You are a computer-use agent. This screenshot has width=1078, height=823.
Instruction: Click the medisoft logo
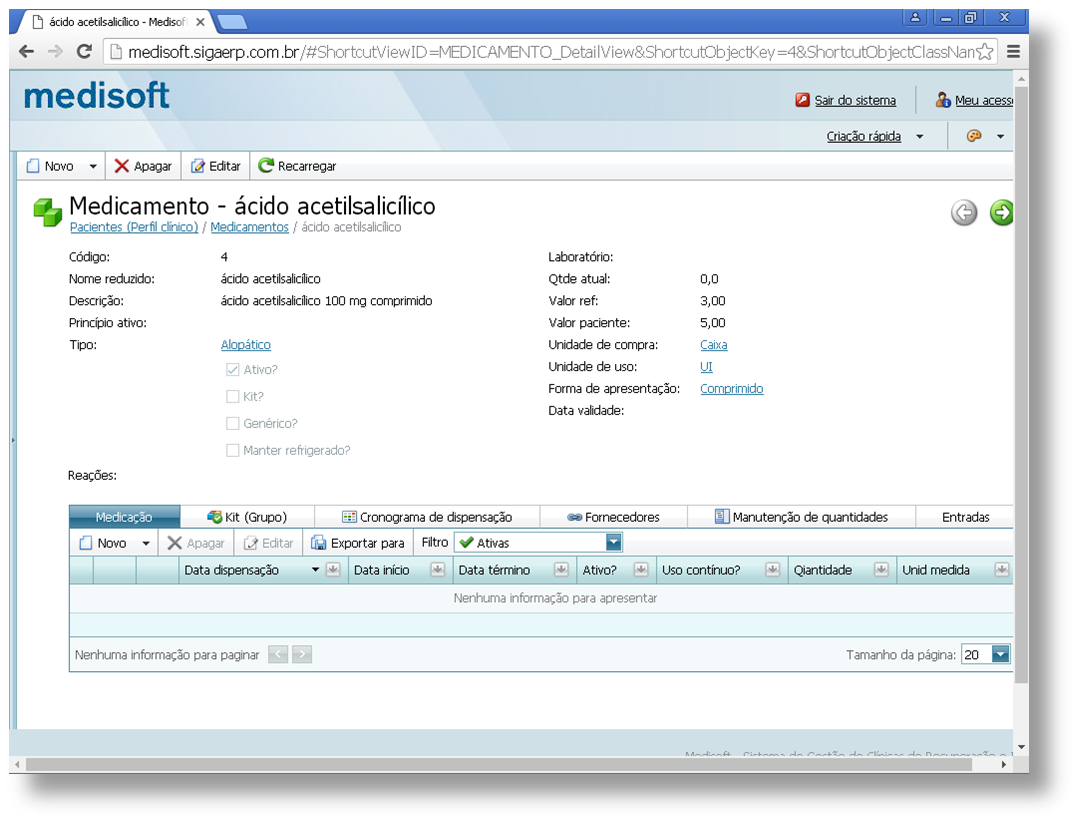click(x=96, y=96)
